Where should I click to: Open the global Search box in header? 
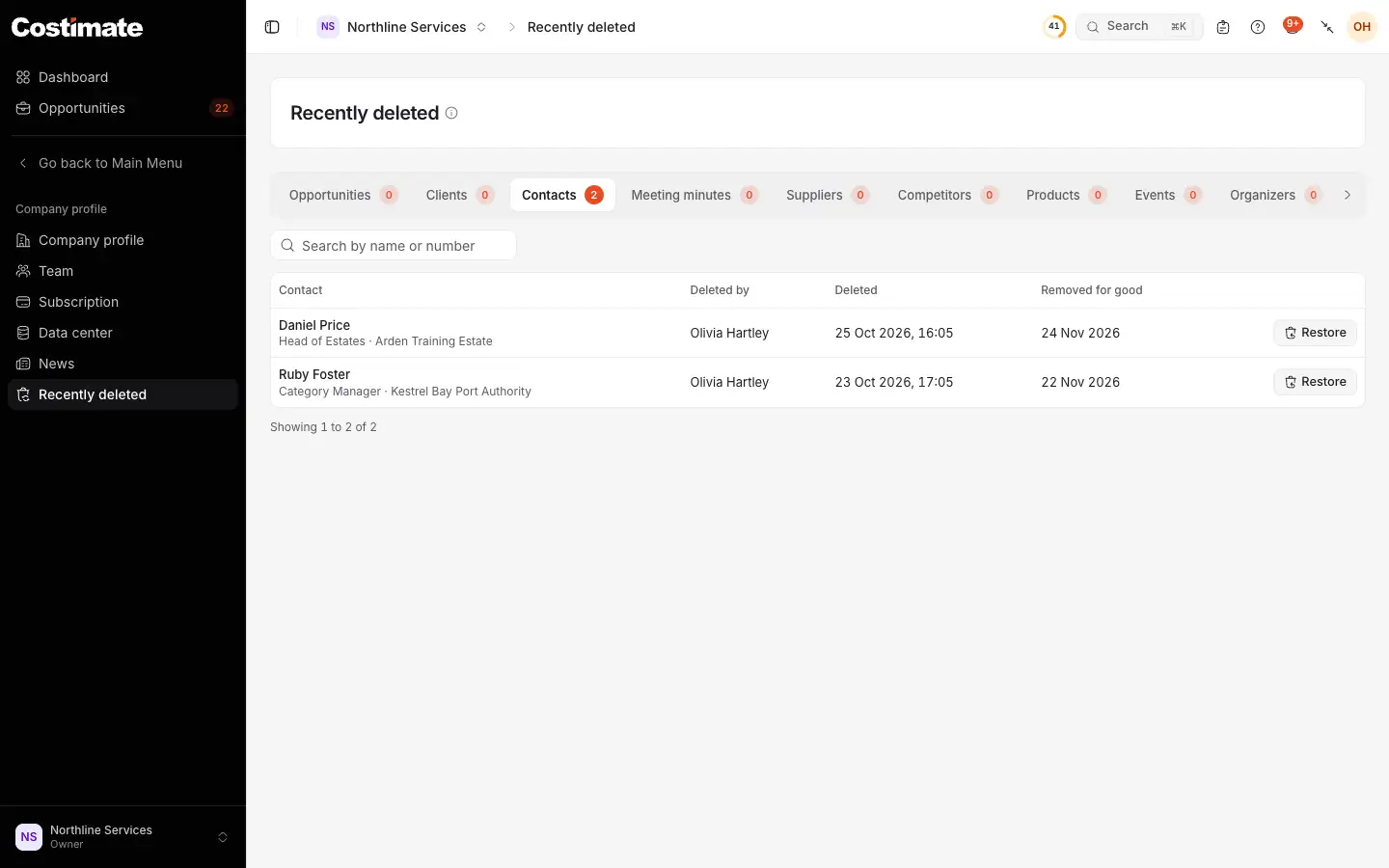pos(1139,27)
